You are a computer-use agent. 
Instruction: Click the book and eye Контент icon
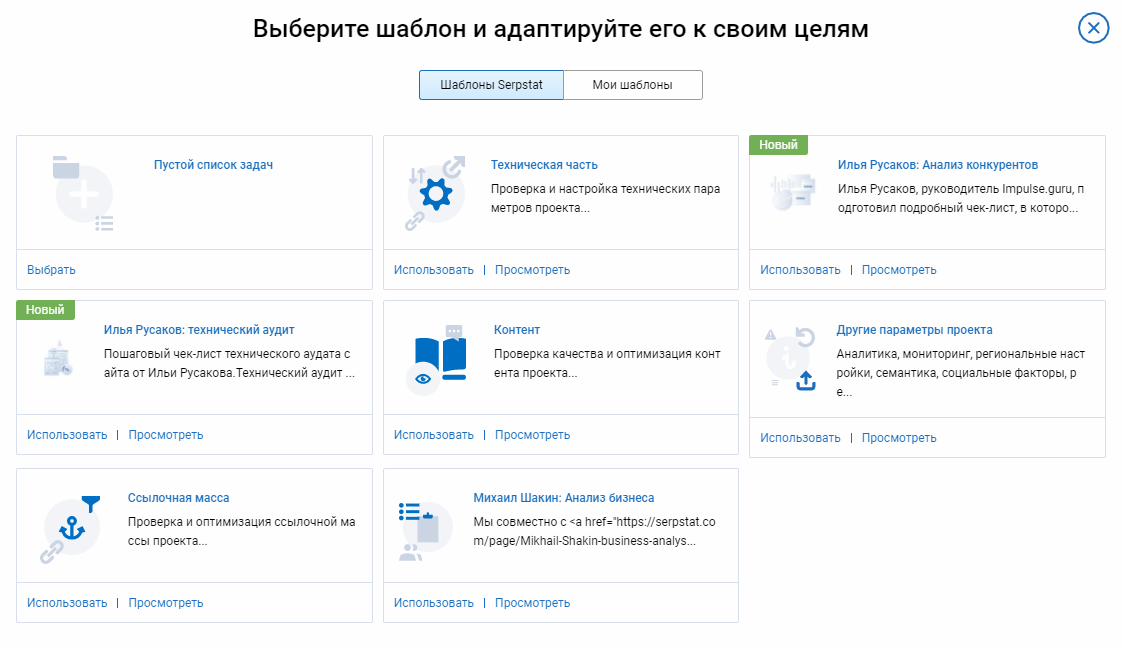436,360
